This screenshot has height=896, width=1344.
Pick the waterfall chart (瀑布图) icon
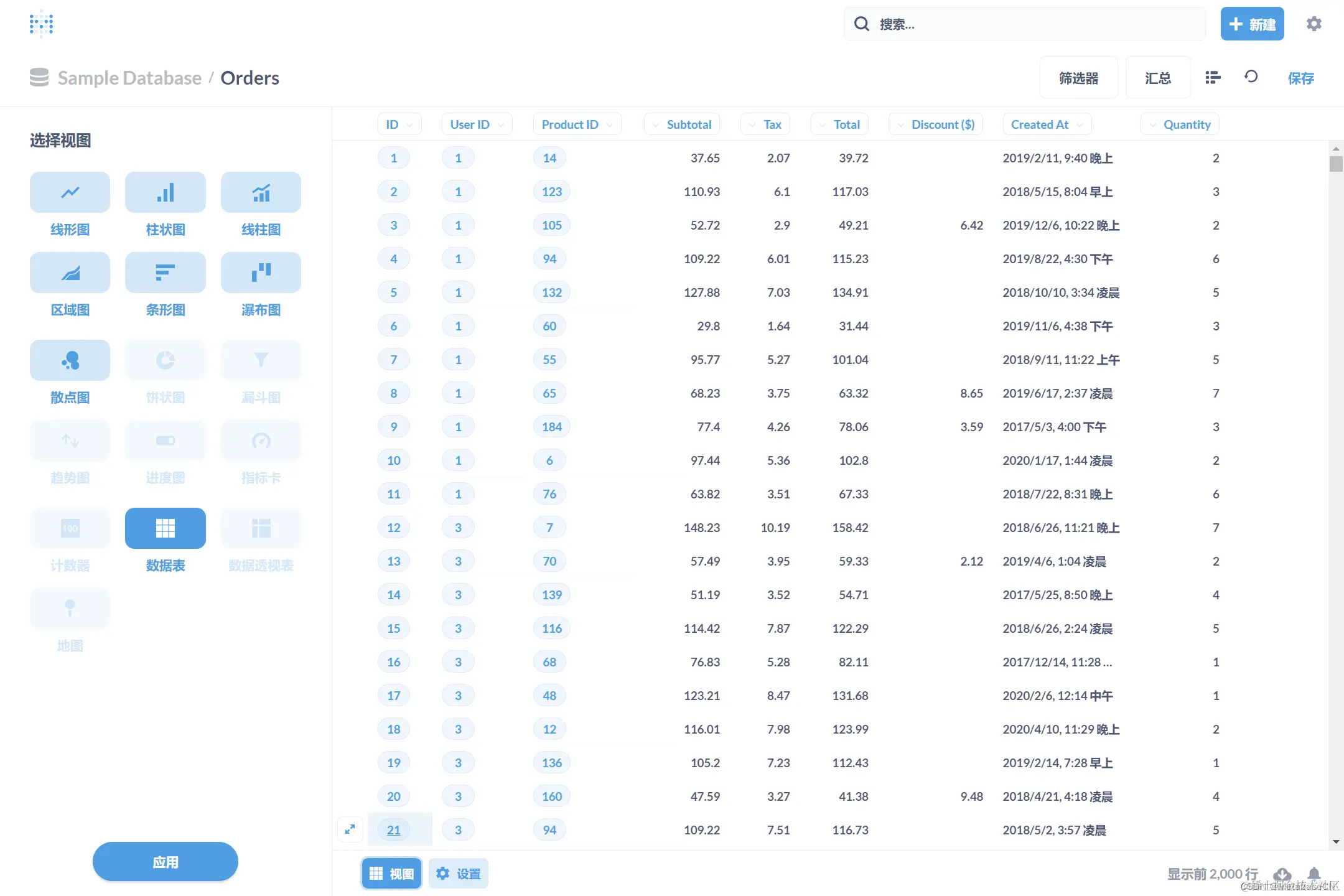click(261, 273)
